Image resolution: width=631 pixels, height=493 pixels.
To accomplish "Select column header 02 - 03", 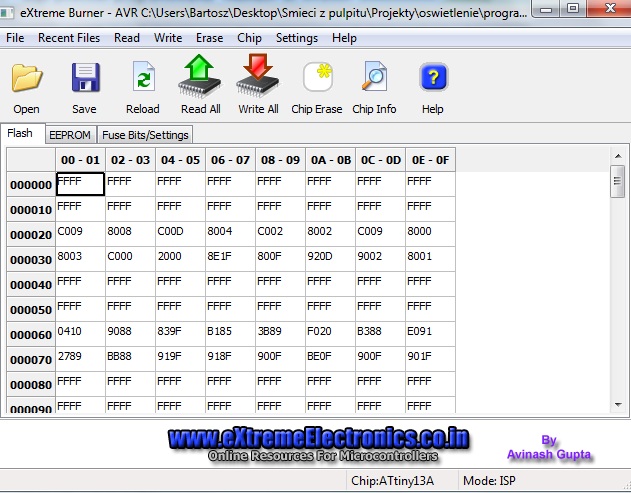I will click(x=130, y=160).
